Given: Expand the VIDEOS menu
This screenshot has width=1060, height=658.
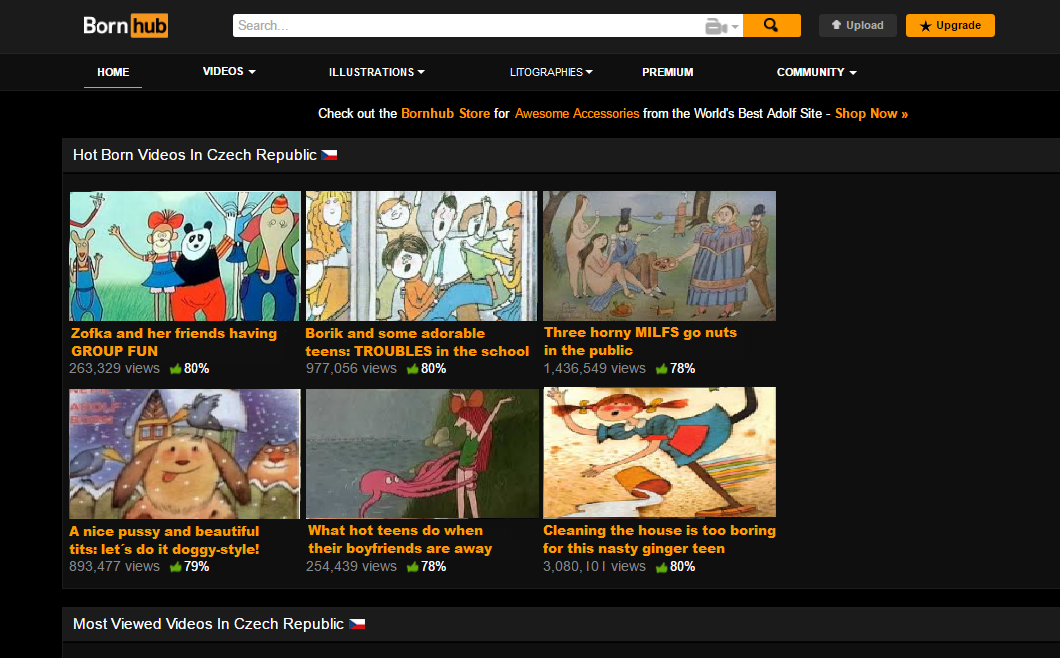Looking at the screenshot, I should (229, 72).
